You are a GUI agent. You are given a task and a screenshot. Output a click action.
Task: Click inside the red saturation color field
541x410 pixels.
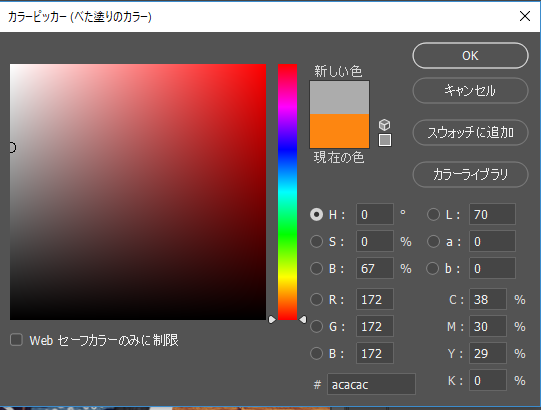(x=138, y=192)
